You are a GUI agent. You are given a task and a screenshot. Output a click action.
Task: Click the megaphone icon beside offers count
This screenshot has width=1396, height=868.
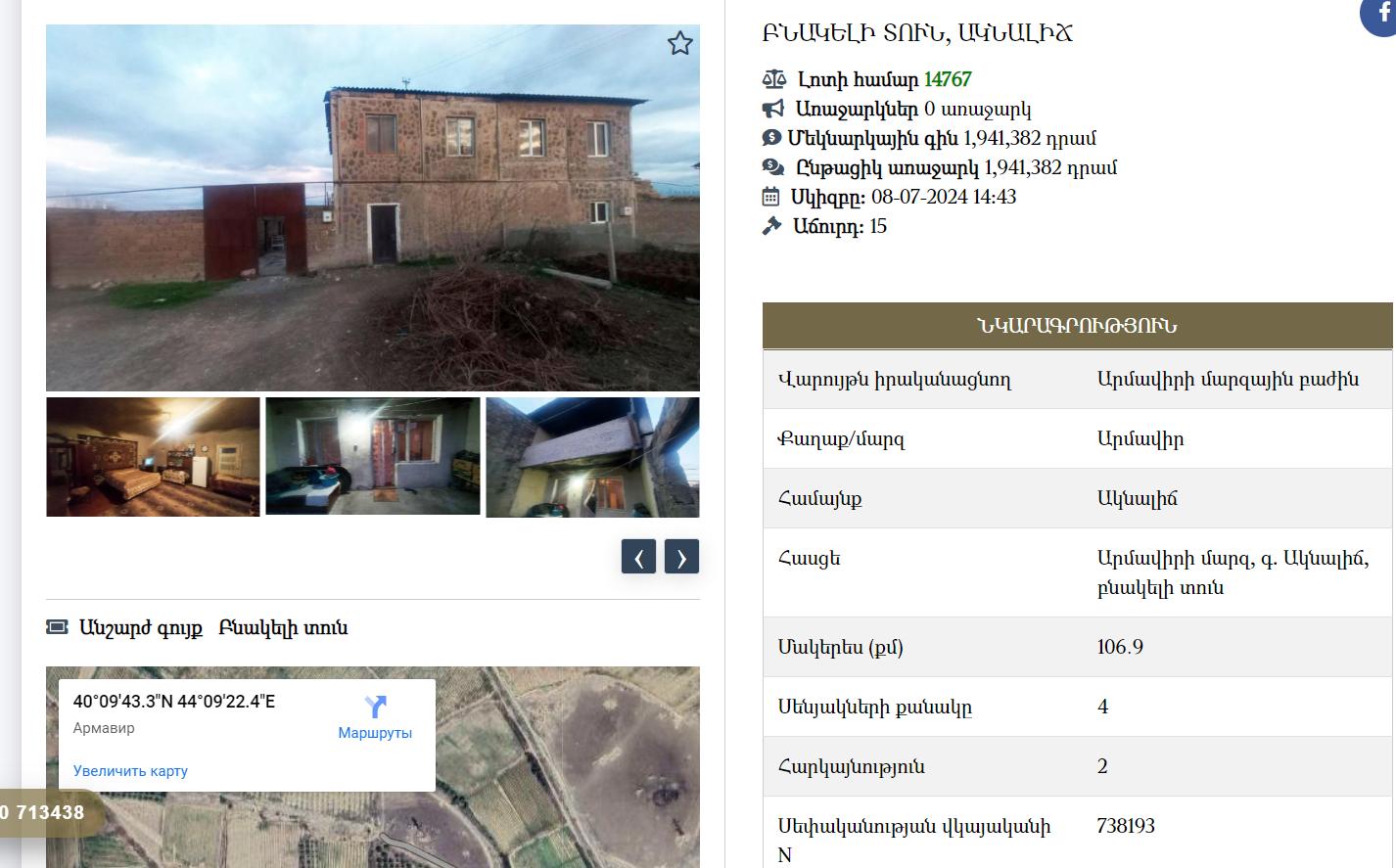773,109
